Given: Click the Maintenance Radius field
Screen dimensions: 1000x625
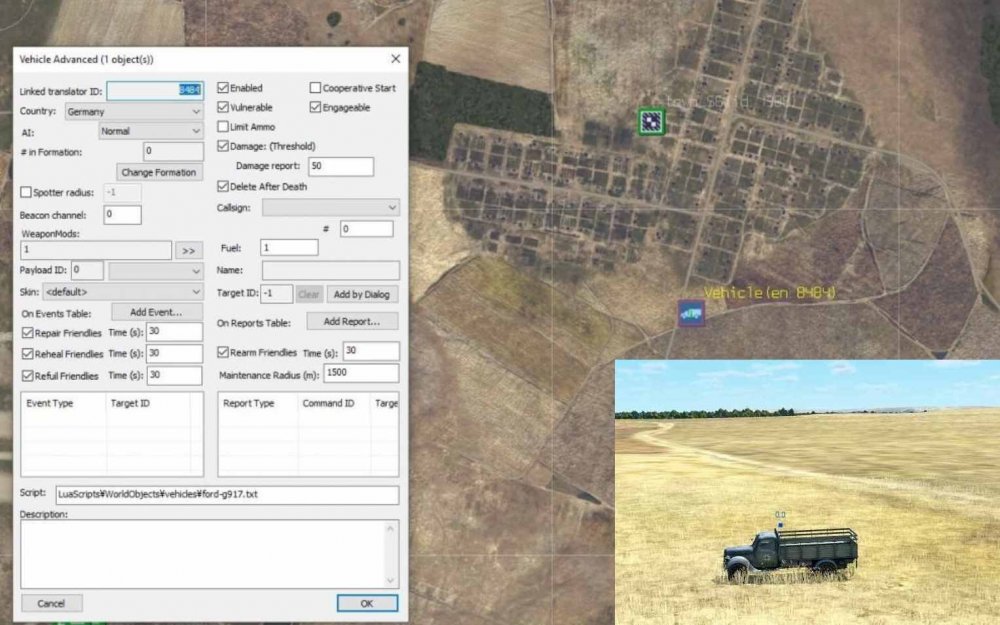Looking at the screenshot, I should [x=361, y=373].
